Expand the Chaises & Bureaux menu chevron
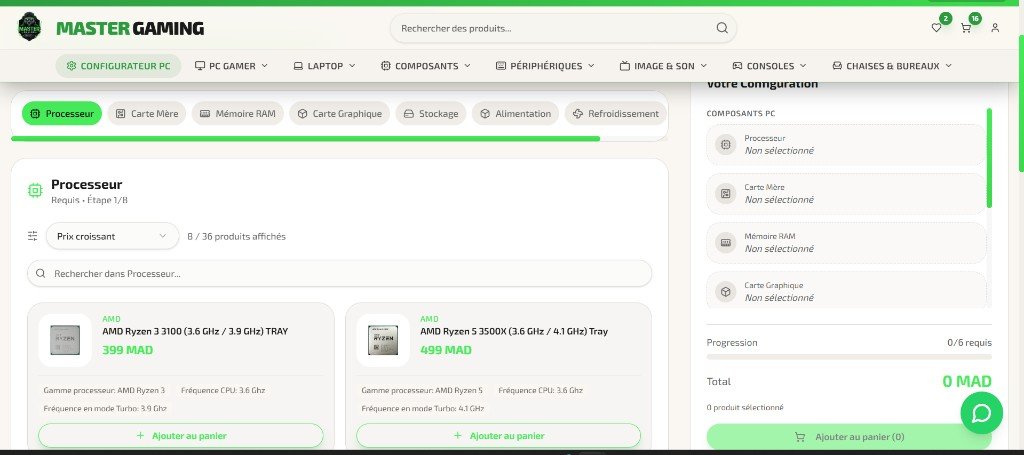The height and width of the screenshot is (455, 1024). pyautogui.click(x=948, y=66)
